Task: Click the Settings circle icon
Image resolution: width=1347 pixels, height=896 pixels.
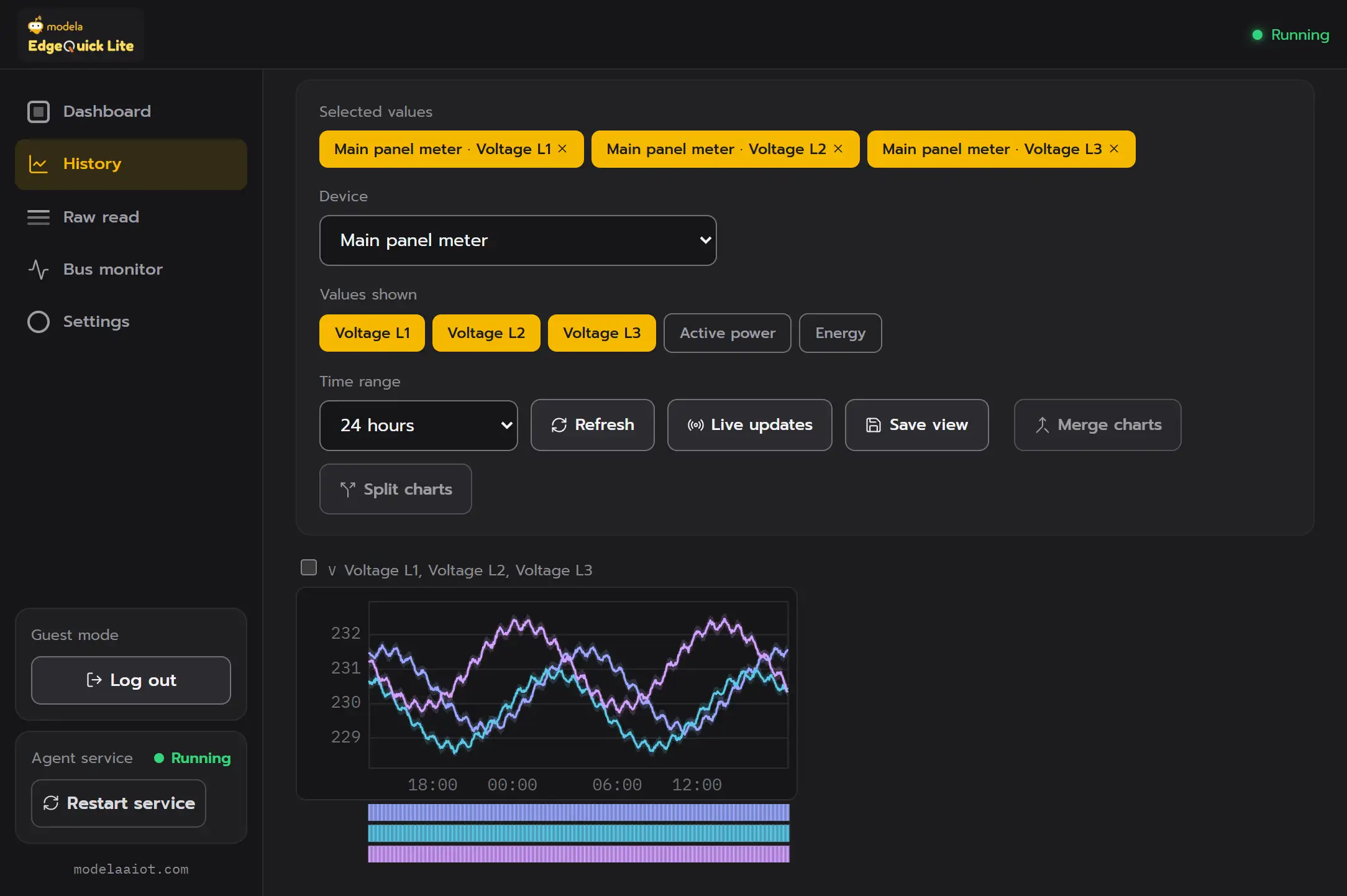Action: point(39,322)
